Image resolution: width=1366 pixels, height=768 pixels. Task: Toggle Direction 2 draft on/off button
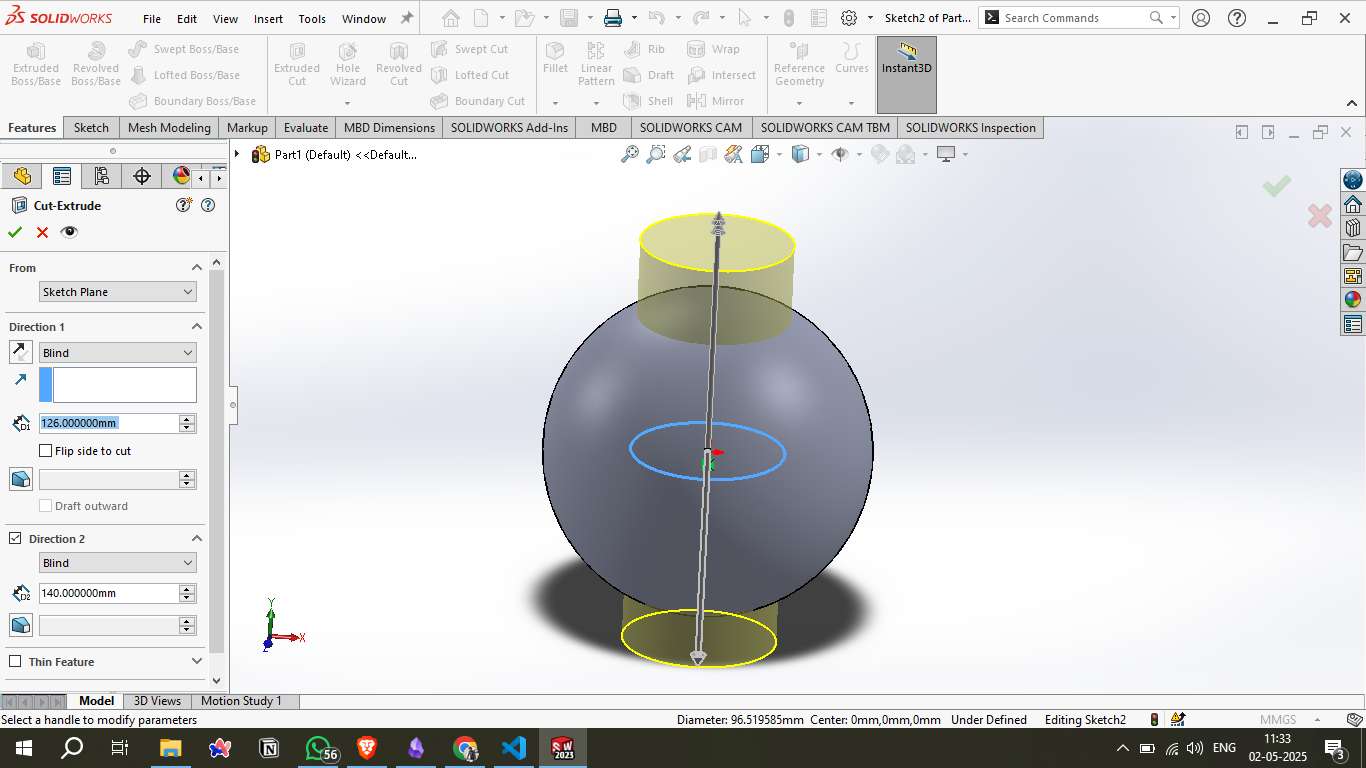[21, 625]
